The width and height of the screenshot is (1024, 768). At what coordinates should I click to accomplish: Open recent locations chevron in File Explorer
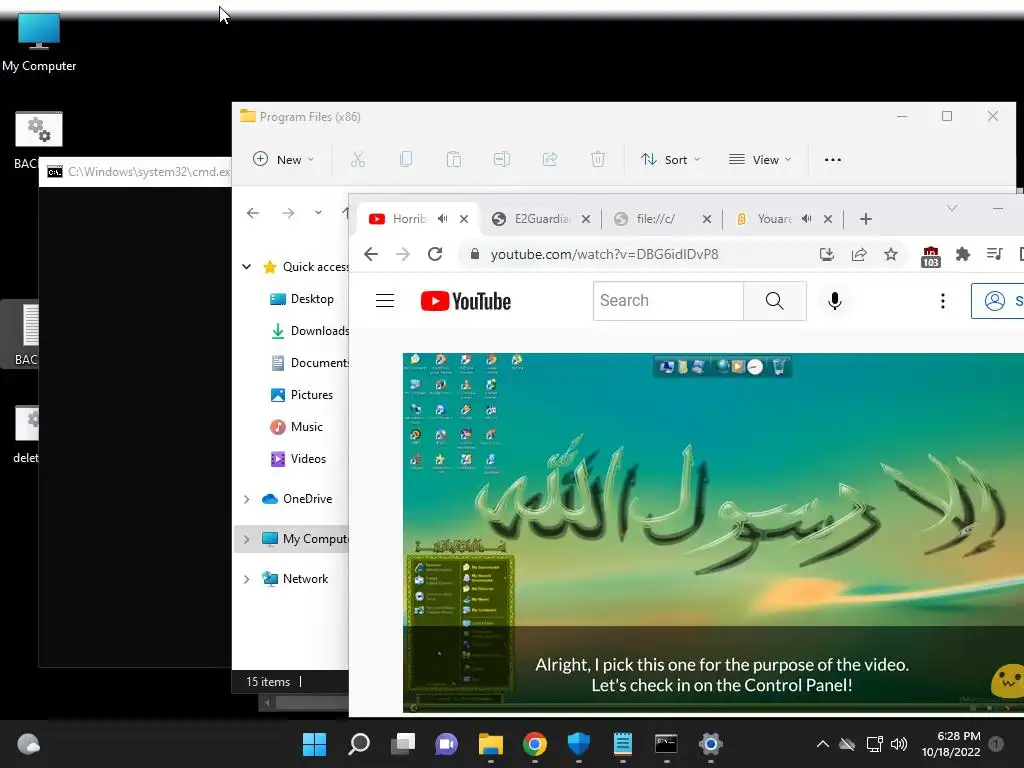(318, 213)
